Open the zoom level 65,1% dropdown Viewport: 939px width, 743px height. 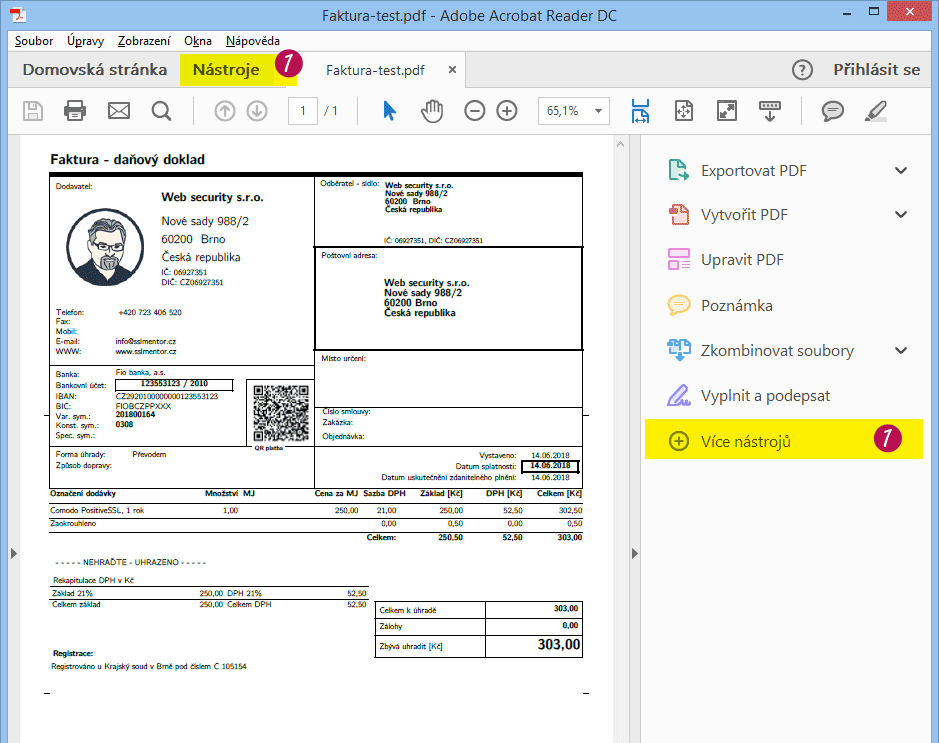(x=598, y=111)
